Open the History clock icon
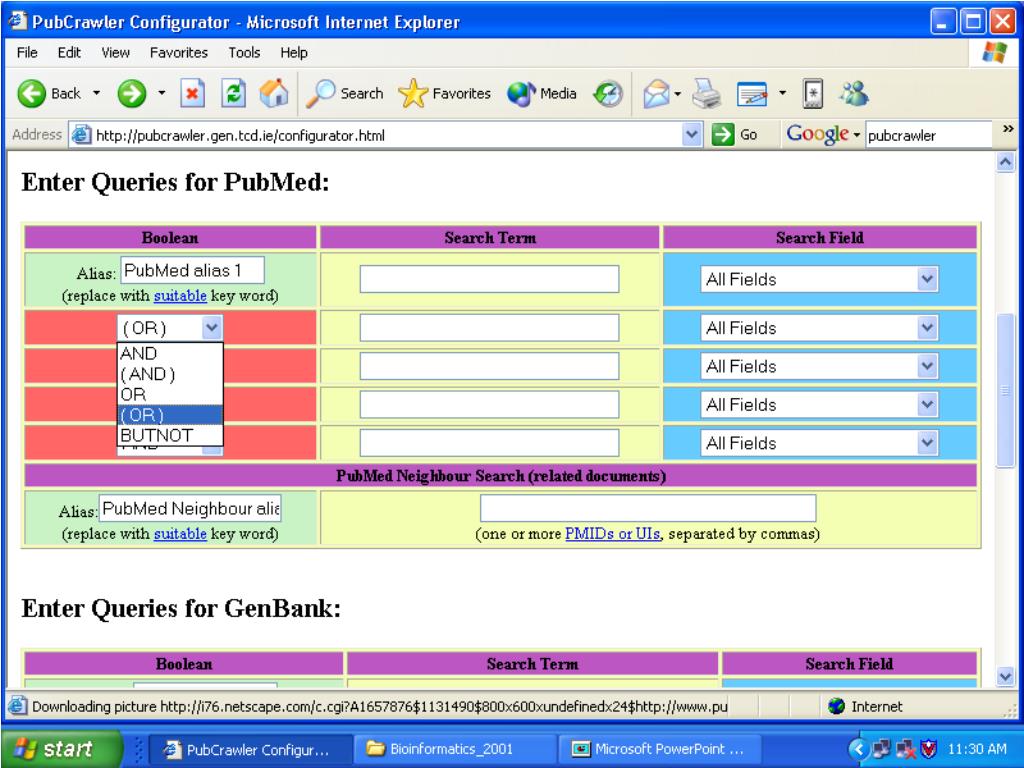This screenshot has width=1024, height=768. pyautogui.click(x=608, y=94)
